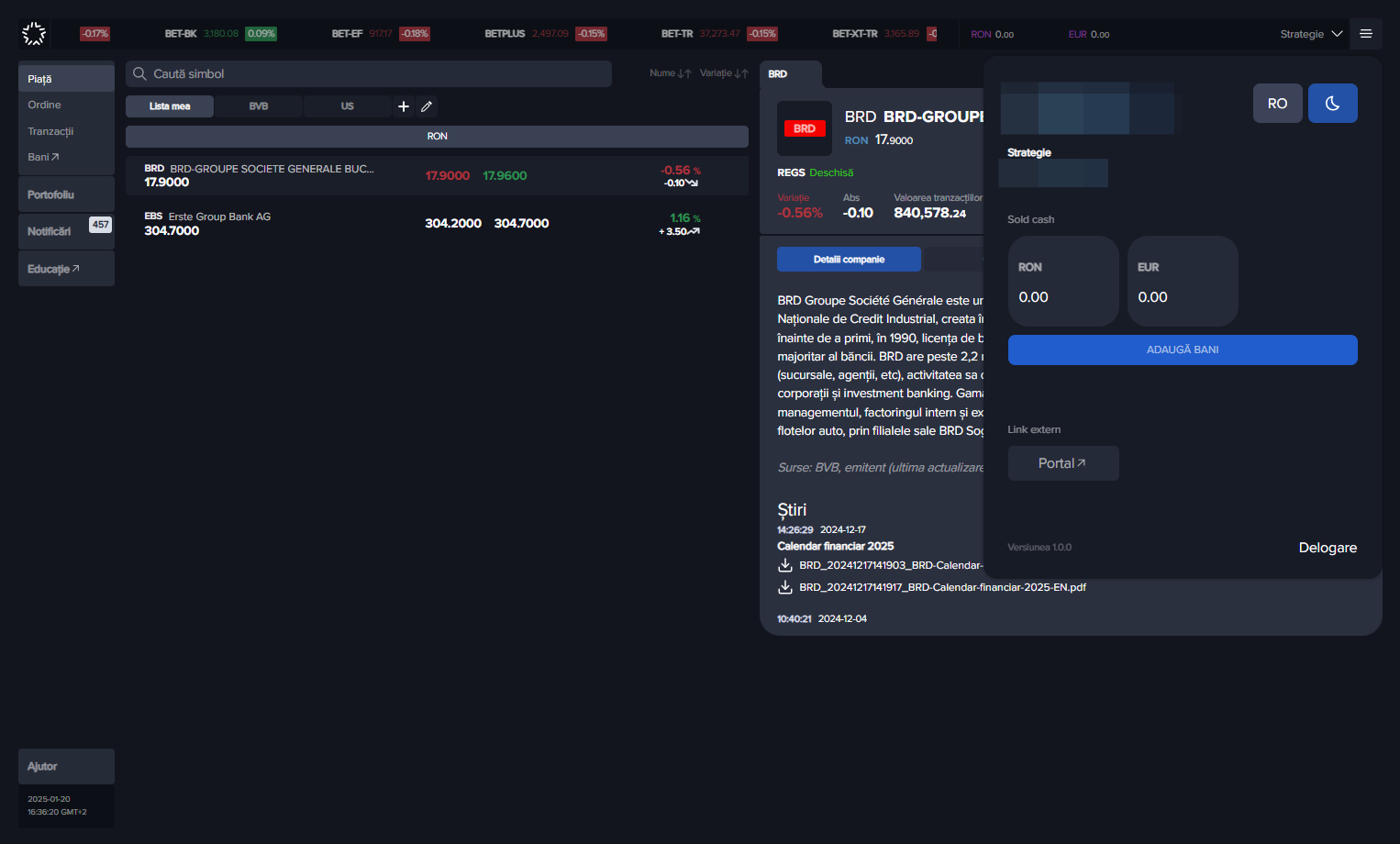Sort list by Nume
Image resolution: width=1400 pixels, height=844 pixels.
point(671,73)
